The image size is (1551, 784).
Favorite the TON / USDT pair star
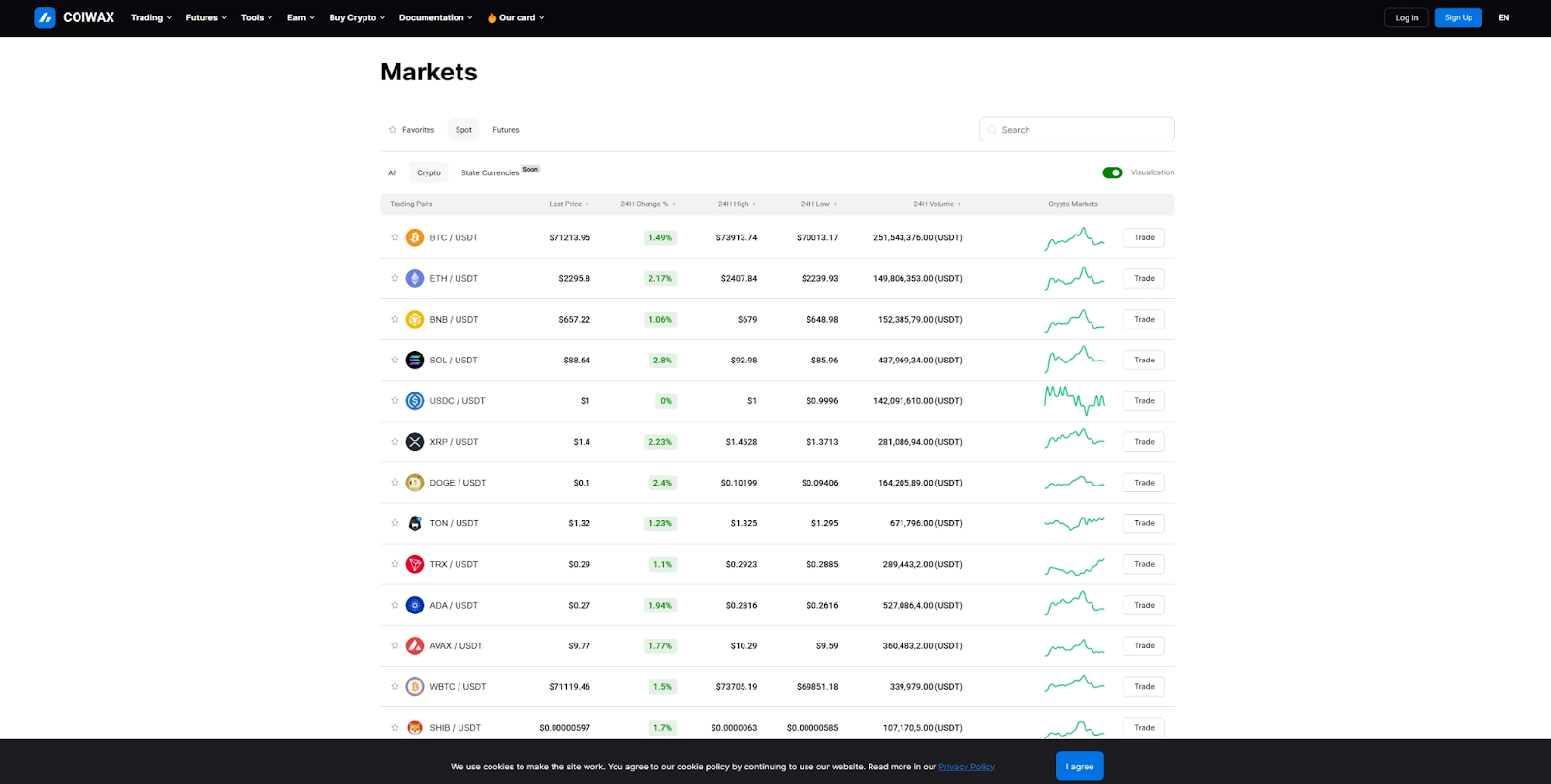pyautogui.click(x=395, y=523)
